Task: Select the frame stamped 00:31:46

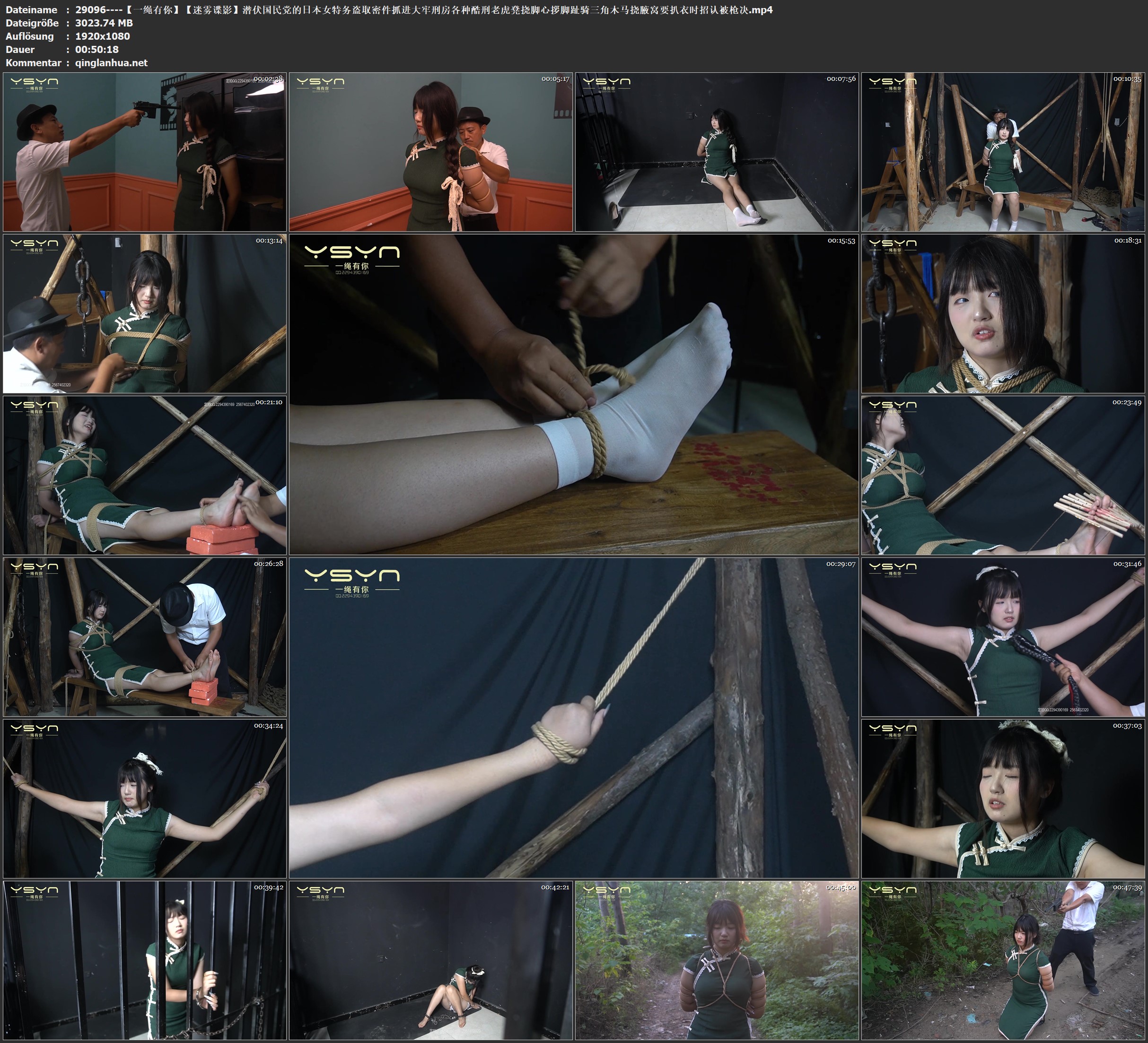Action: click(x=1002, y=636)
